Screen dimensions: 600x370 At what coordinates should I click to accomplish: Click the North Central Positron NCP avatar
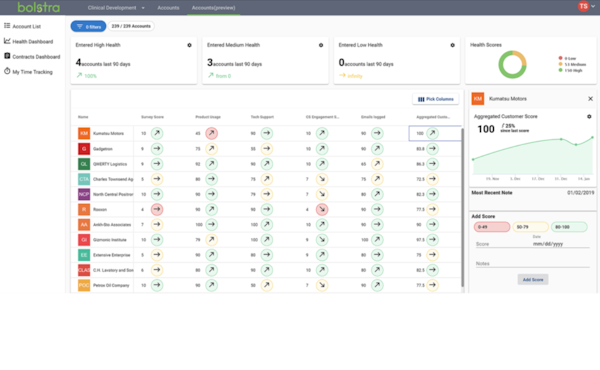coord(84,194)
